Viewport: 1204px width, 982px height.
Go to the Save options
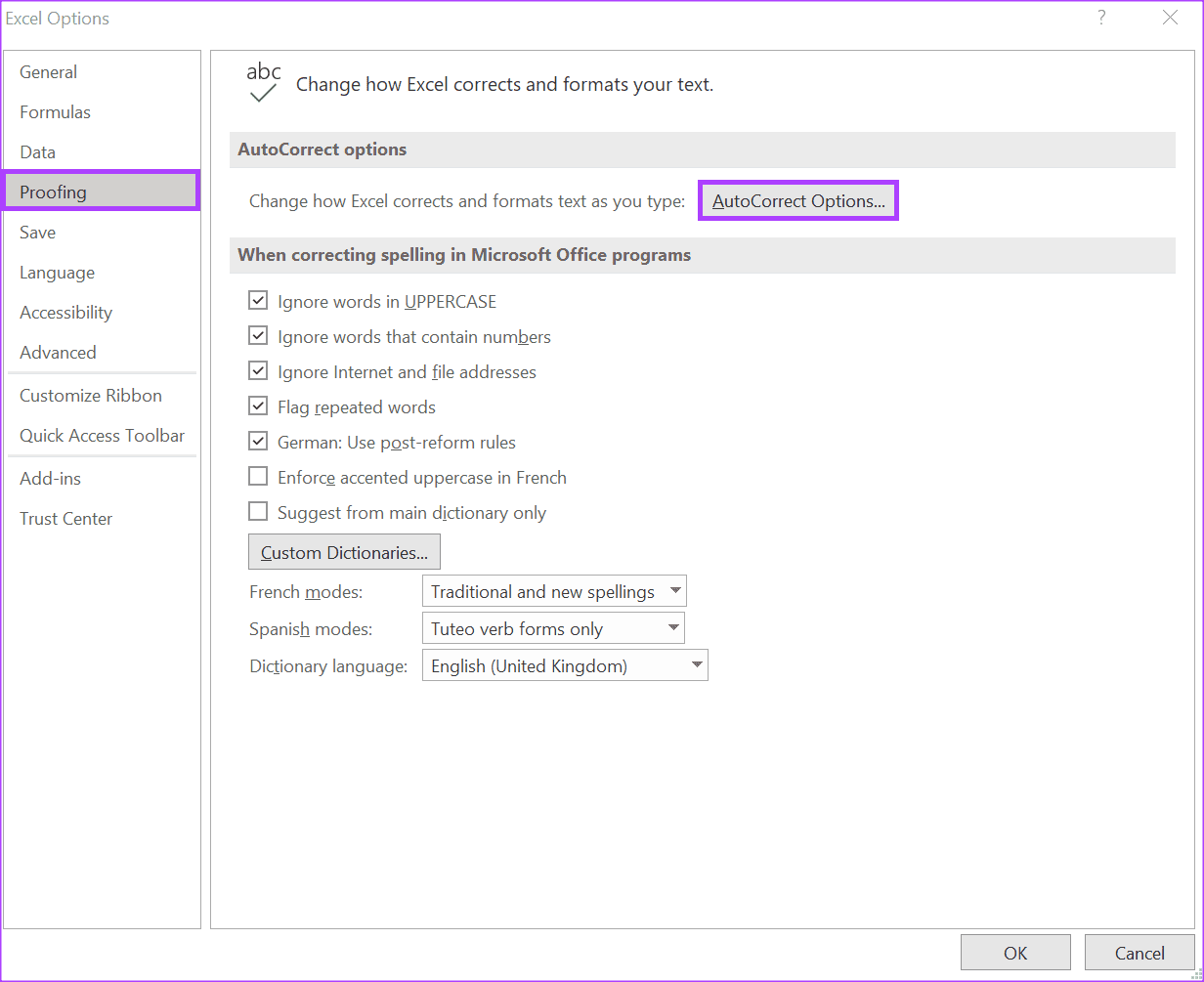click(102, 233)
